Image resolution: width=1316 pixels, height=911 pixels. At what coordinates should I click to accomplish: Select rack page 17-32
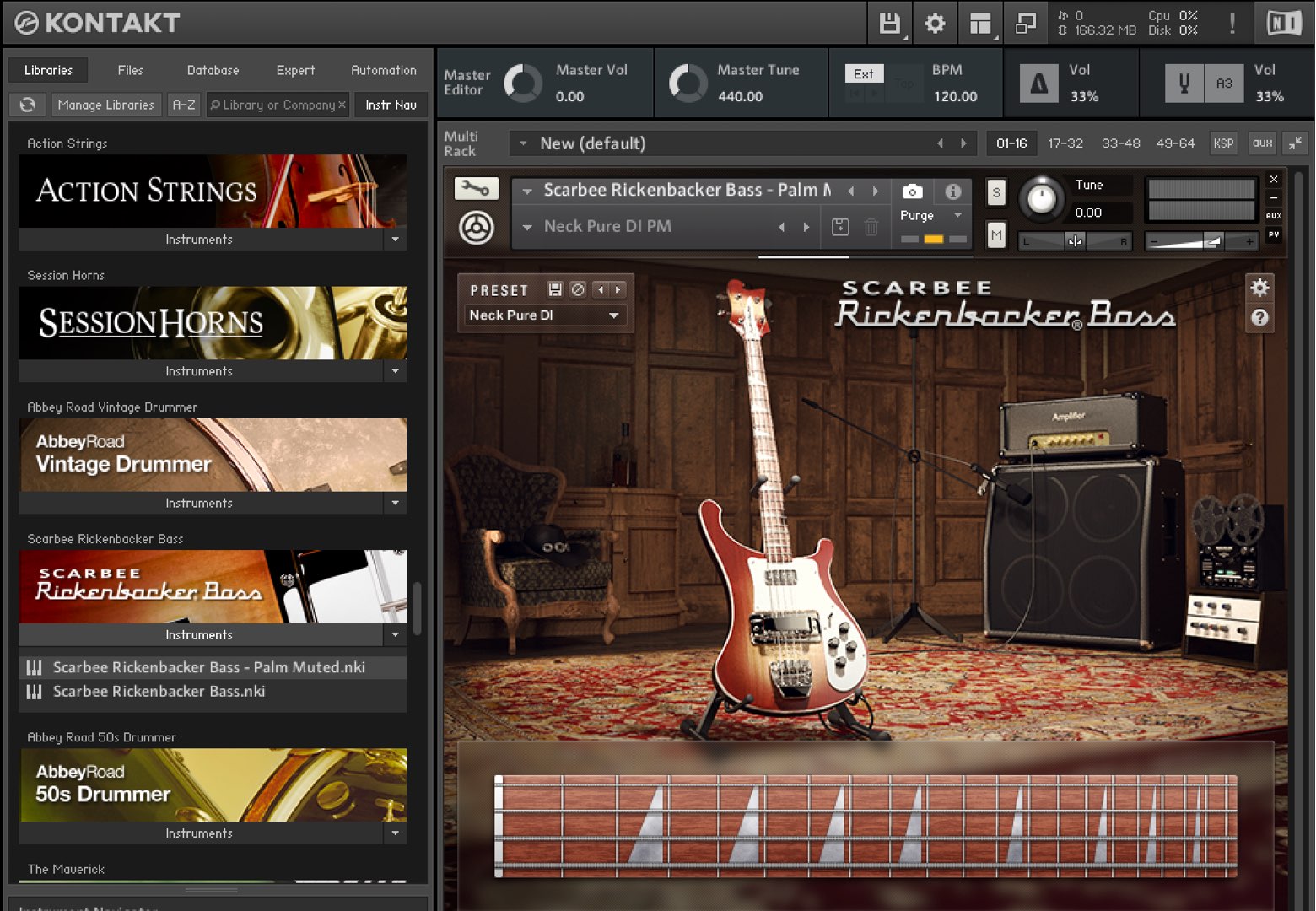(x=1065, y=143)
